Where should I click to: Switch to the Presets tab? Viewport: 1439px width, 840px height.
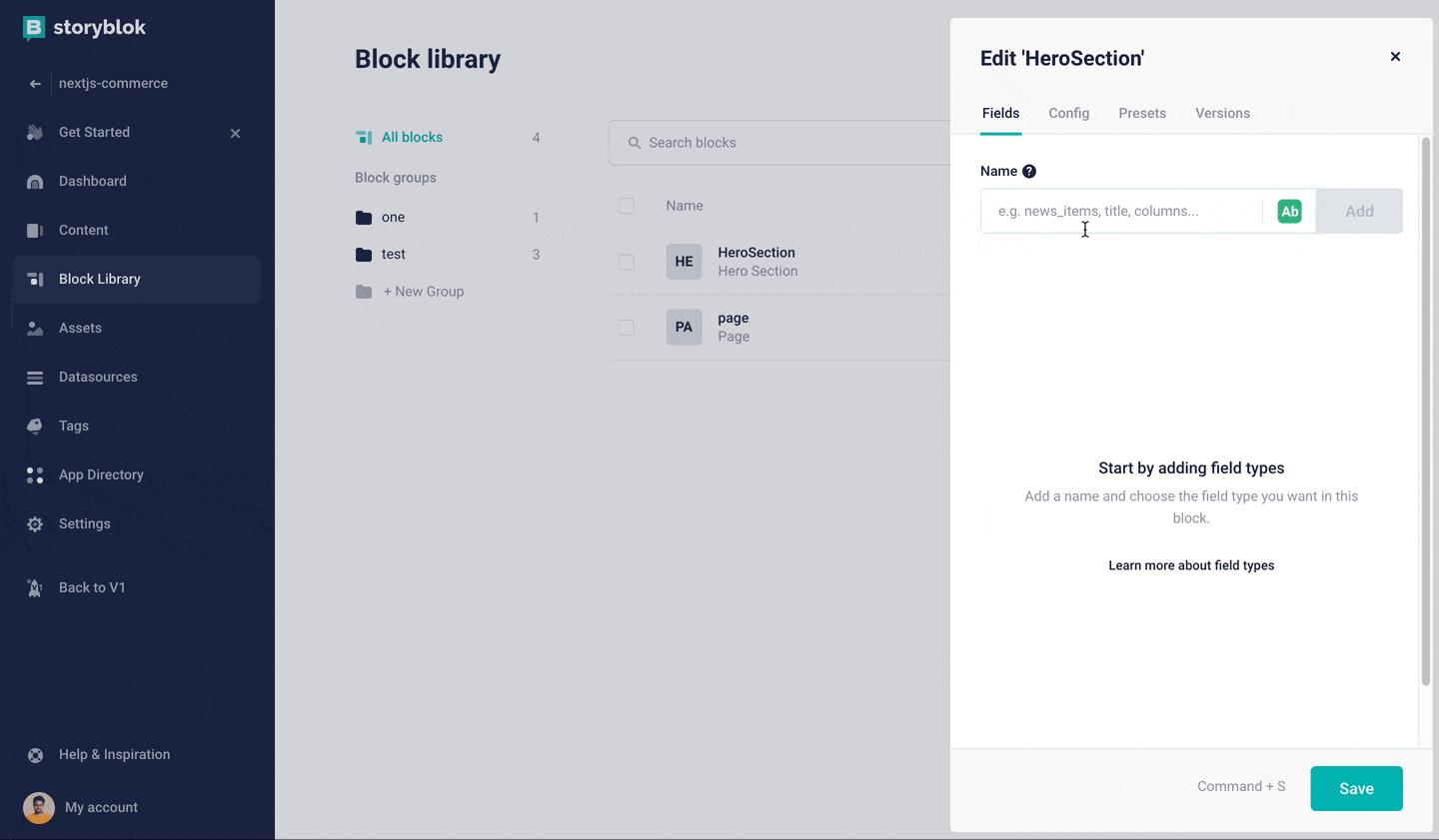pyautogui.click(x=1142, y=114)
